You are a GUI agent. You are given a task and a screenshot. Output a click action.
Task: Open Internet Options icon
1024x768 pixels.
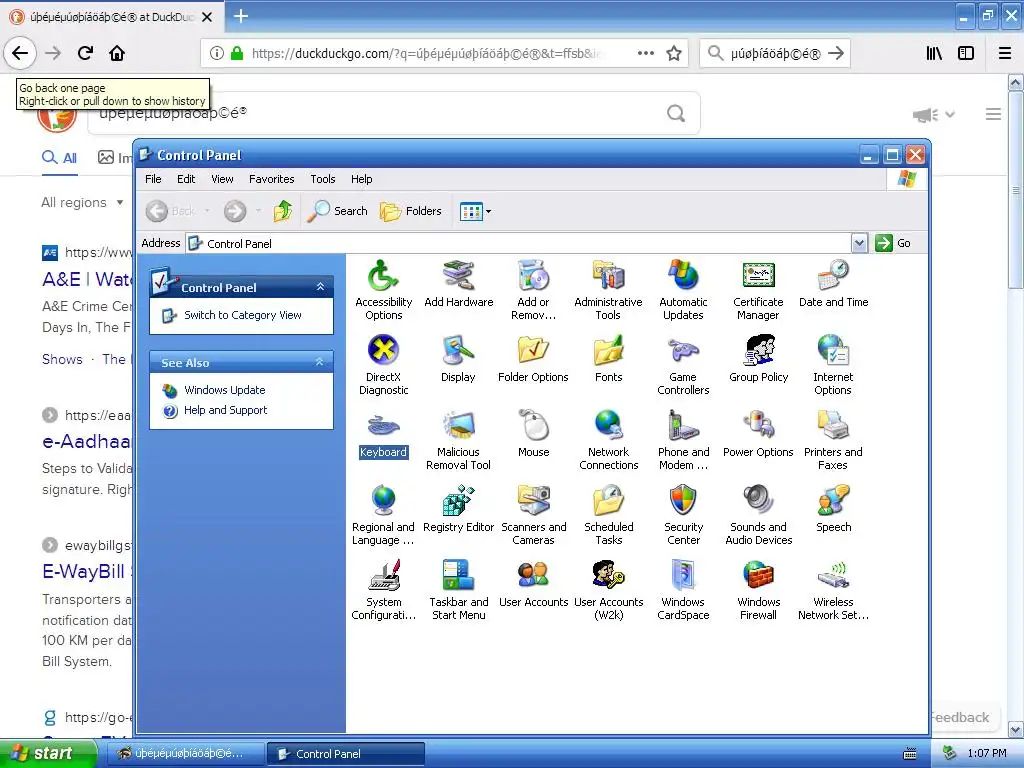(x=833, y=364)
